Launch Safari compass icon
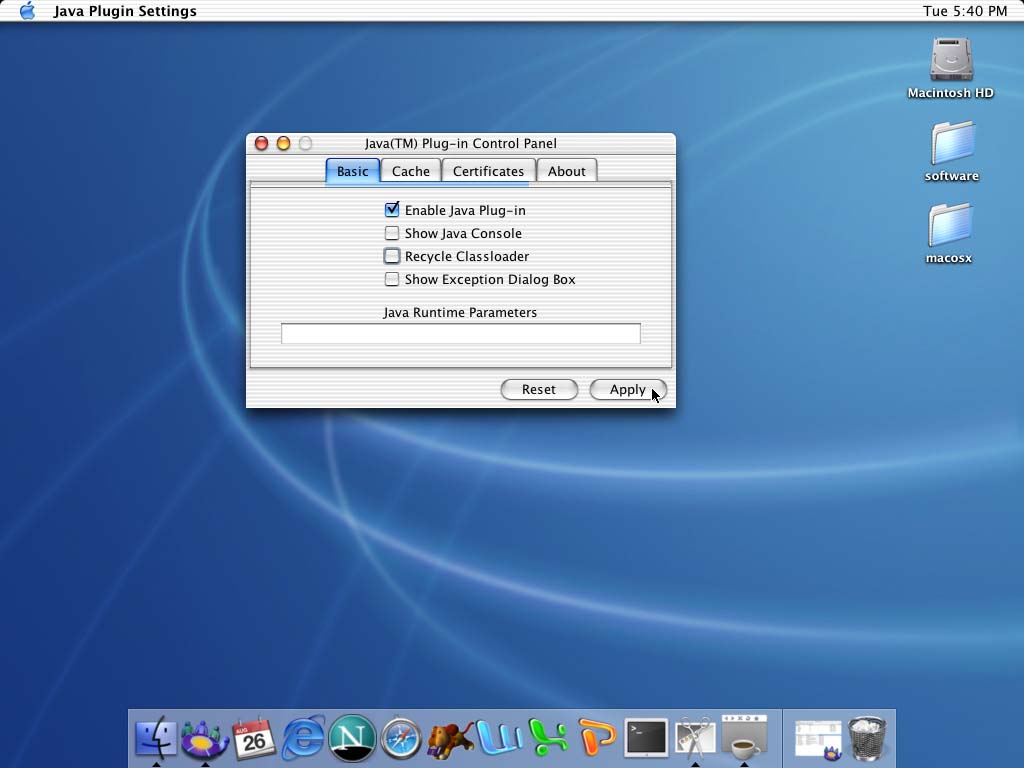Viewport: 1024px width, 768px height. pyautogui.click(x=401, y=738)
